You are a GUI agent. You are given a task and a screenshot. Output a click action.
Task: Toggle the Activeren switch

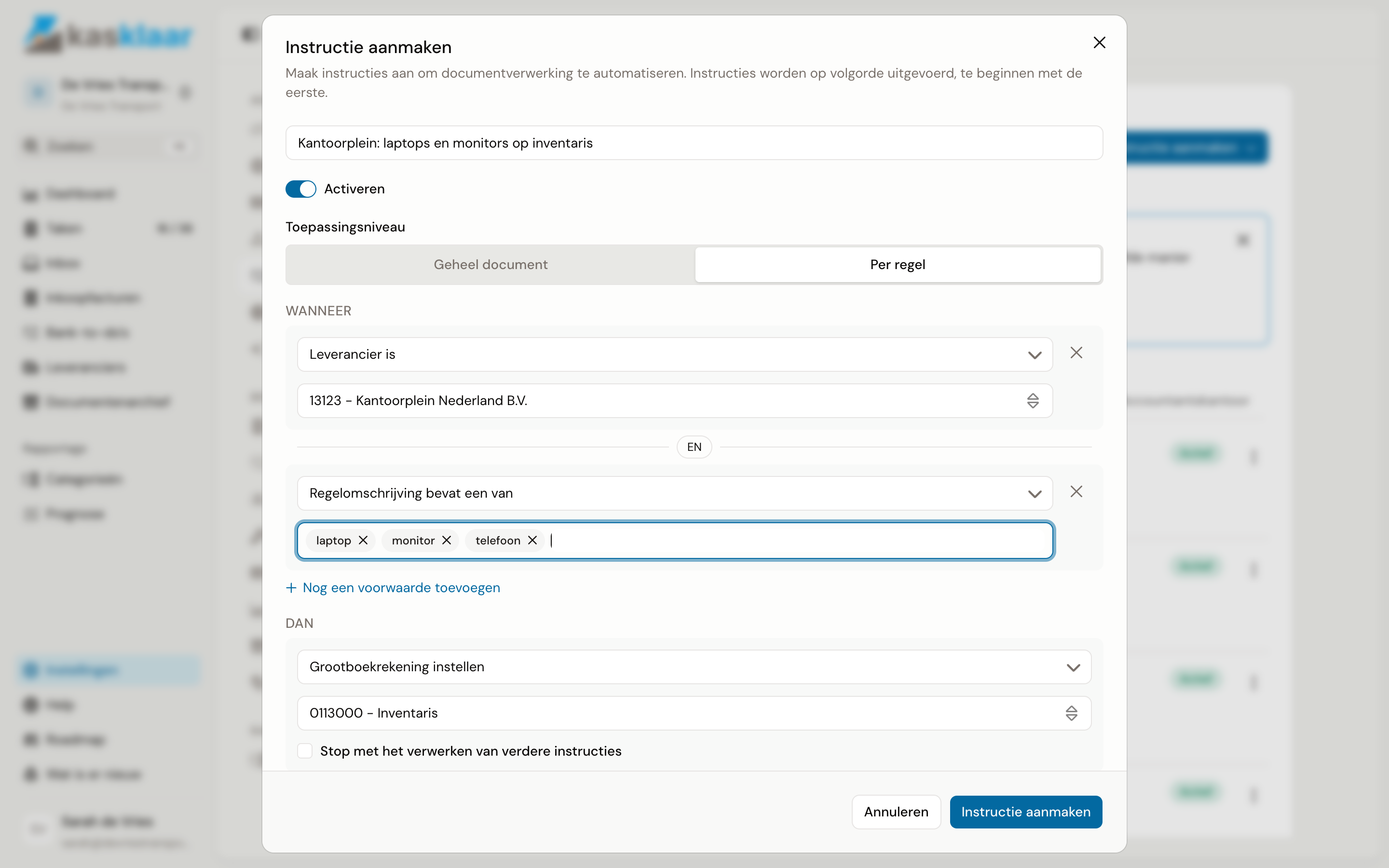(x=301, y=189)
